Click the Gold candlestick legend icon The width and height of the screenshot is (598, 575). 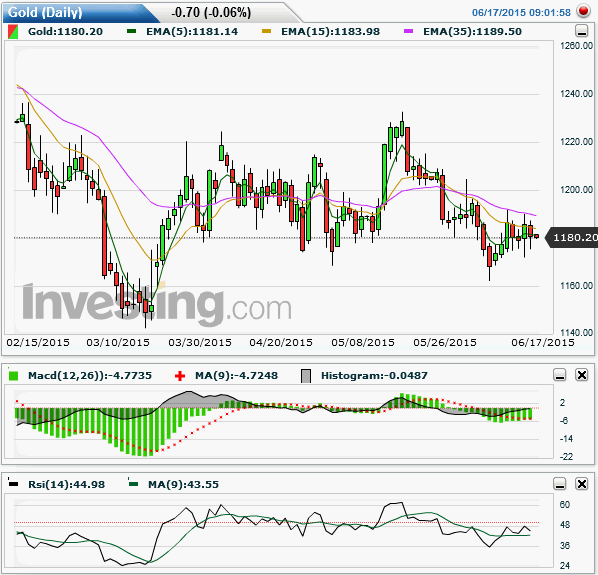pyautogui.click(x=13, y=32)
